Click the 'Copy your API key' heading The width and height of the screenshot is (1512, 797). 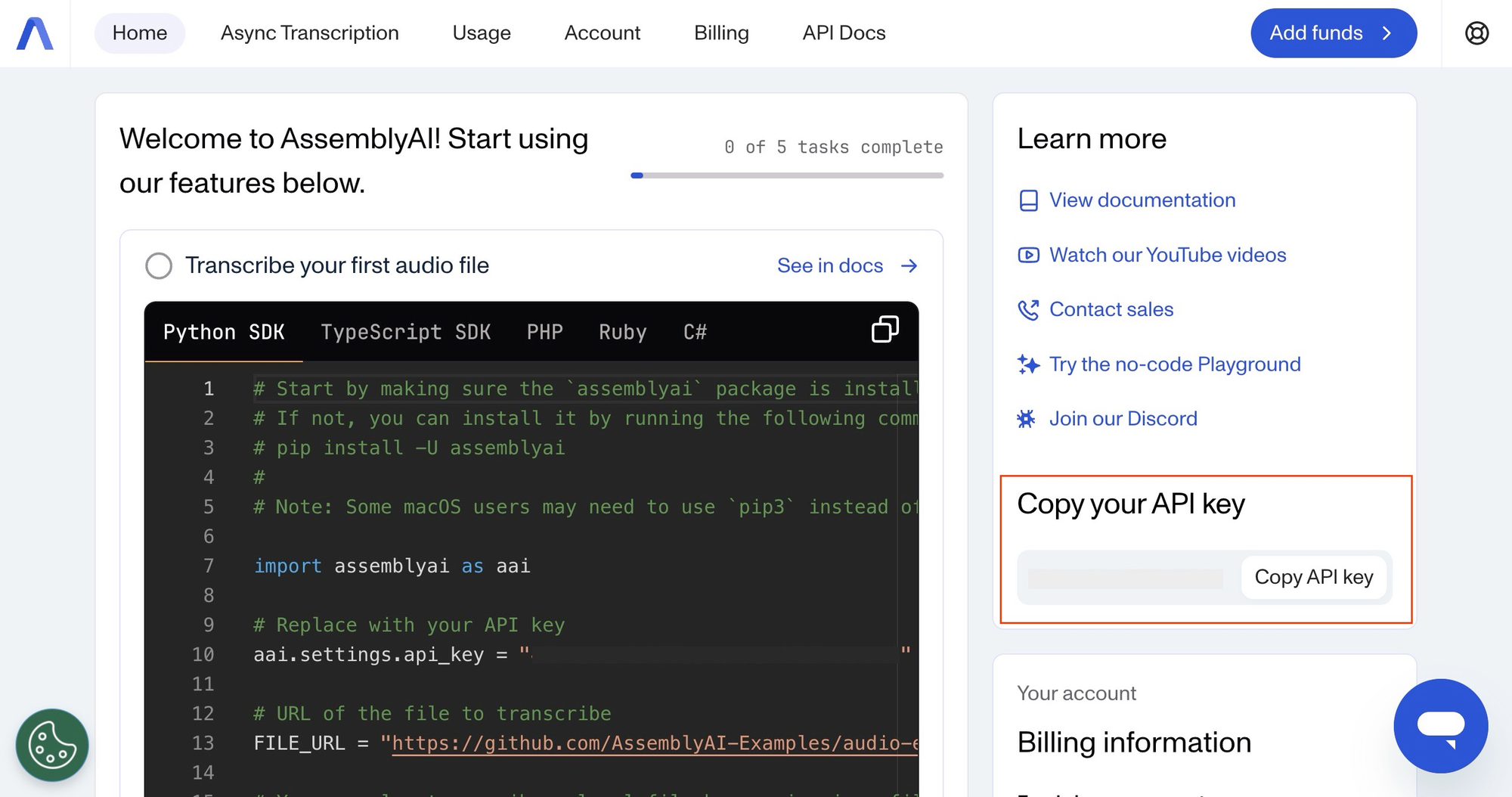1131,504
